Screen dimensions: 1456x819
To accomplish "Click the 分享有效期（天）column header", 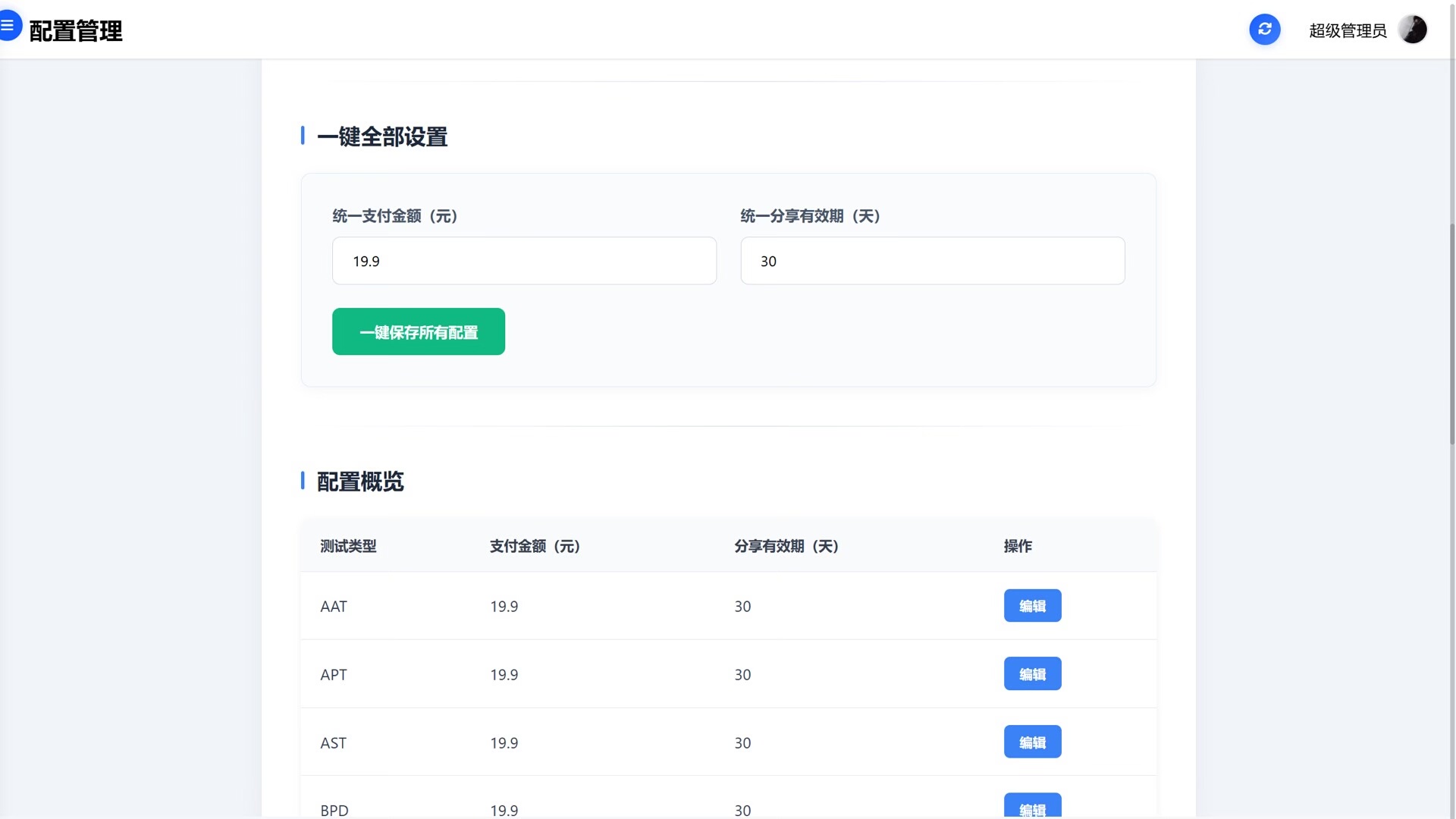I will click(786, 546).
